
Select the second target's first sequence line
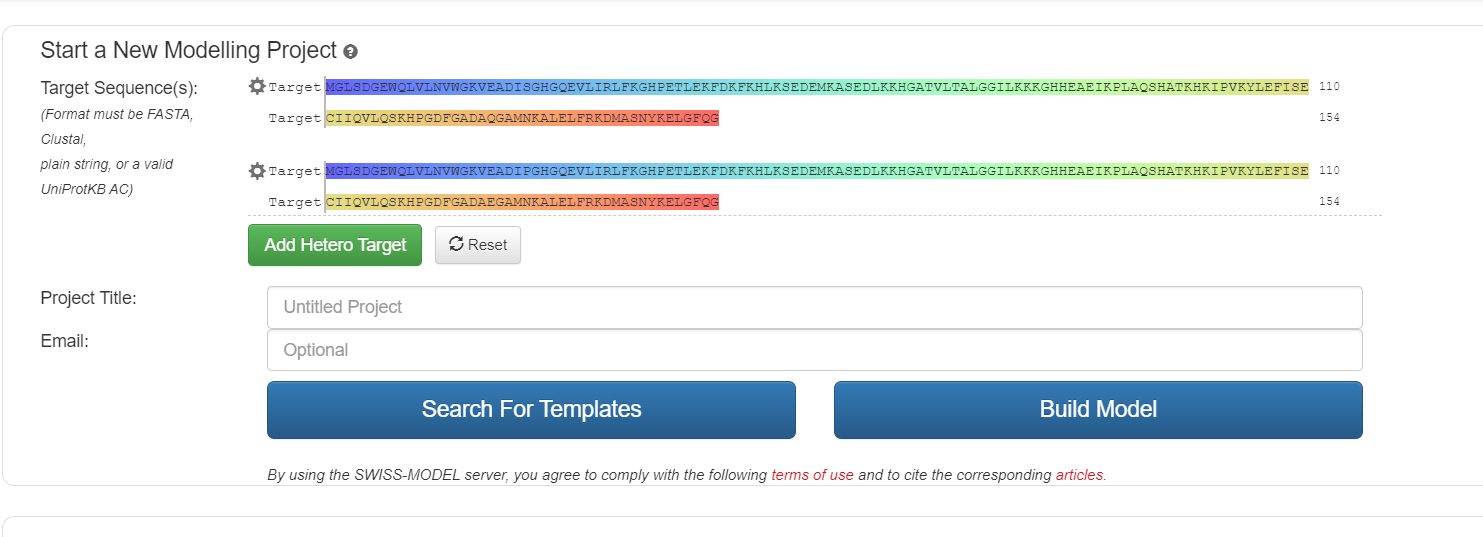[817, 171]
